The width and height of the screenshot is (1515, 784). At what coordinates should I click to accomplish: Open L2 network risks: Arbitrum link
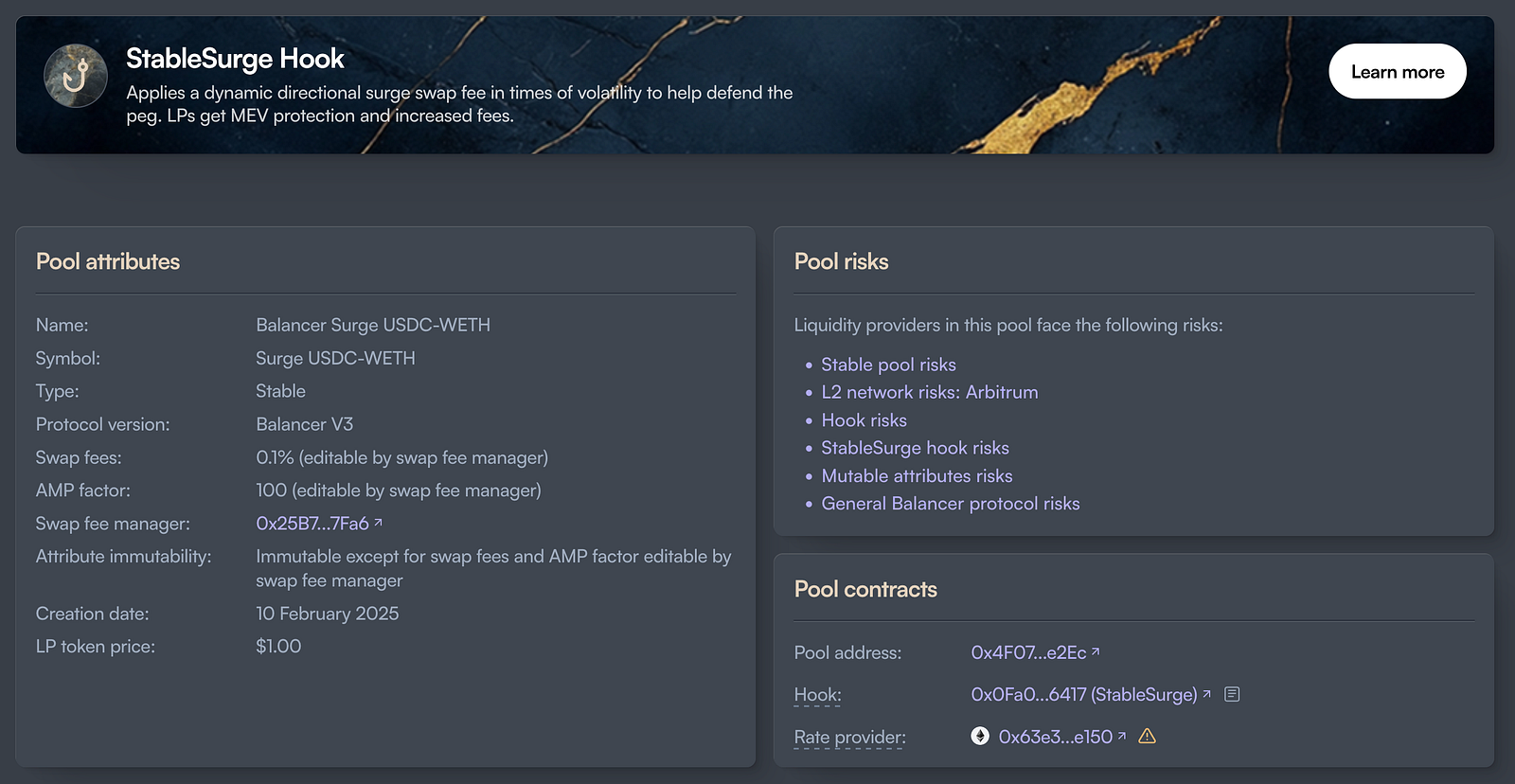930,392
